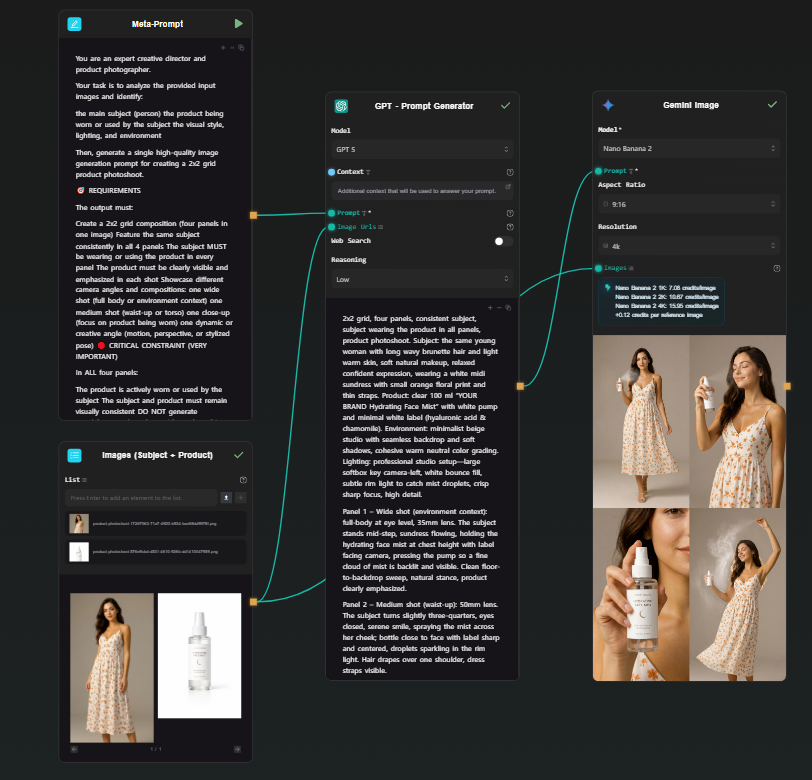812x780 pixels.
Task: Expand the Reasoning Low dropdown
Action: pyautogui.click(x=422, y=280)
